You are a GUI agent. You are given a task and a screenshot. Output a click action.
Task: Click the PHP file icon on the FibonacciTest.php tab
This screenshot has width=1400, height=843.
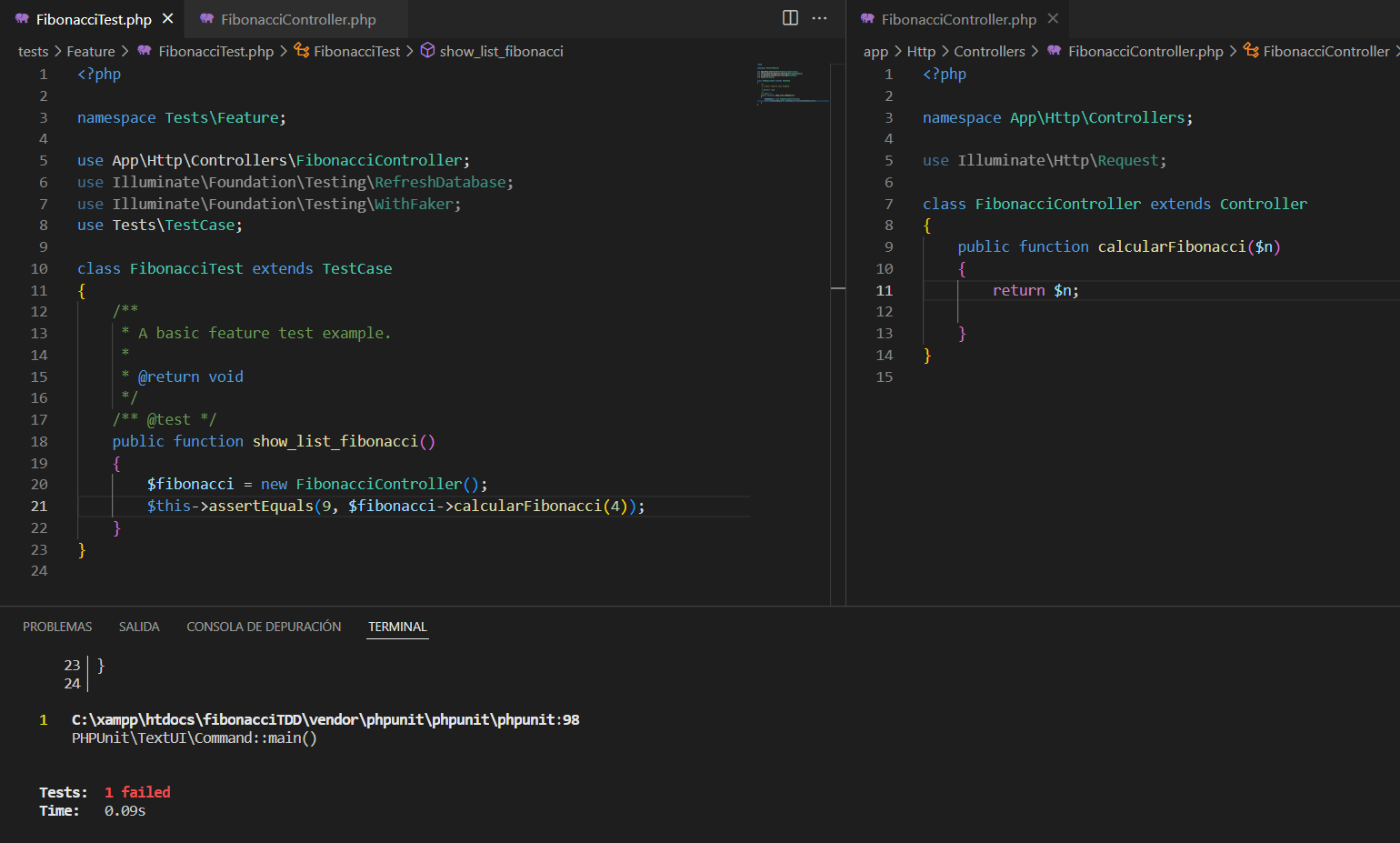22,19
